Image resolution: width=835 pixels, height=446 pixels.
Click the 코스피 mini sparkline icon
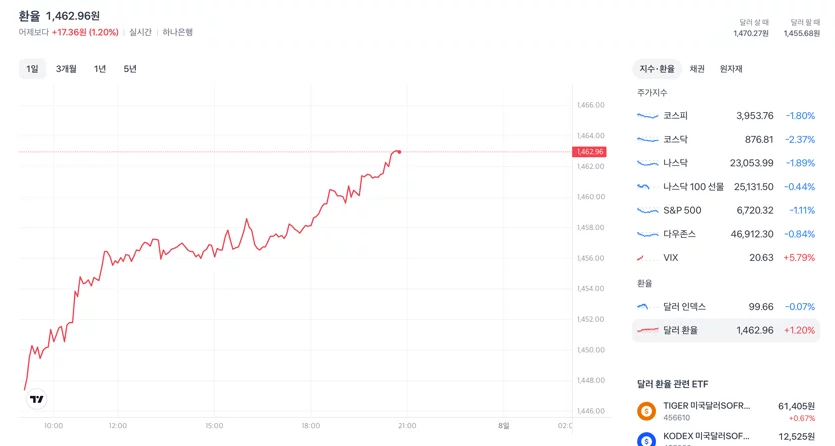point(648,115)
